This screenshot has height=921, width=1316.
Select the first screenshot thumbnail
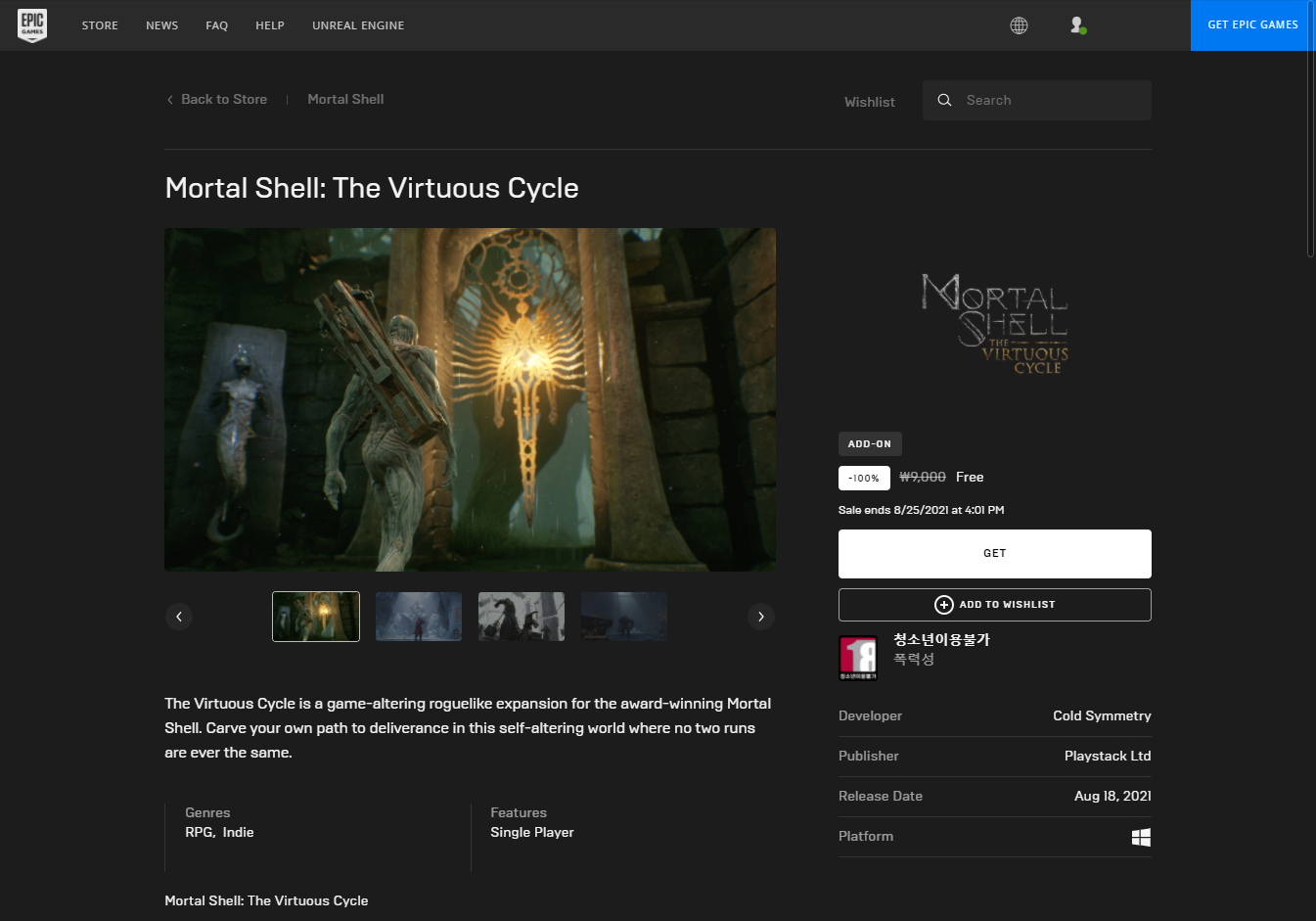[316, 617]
